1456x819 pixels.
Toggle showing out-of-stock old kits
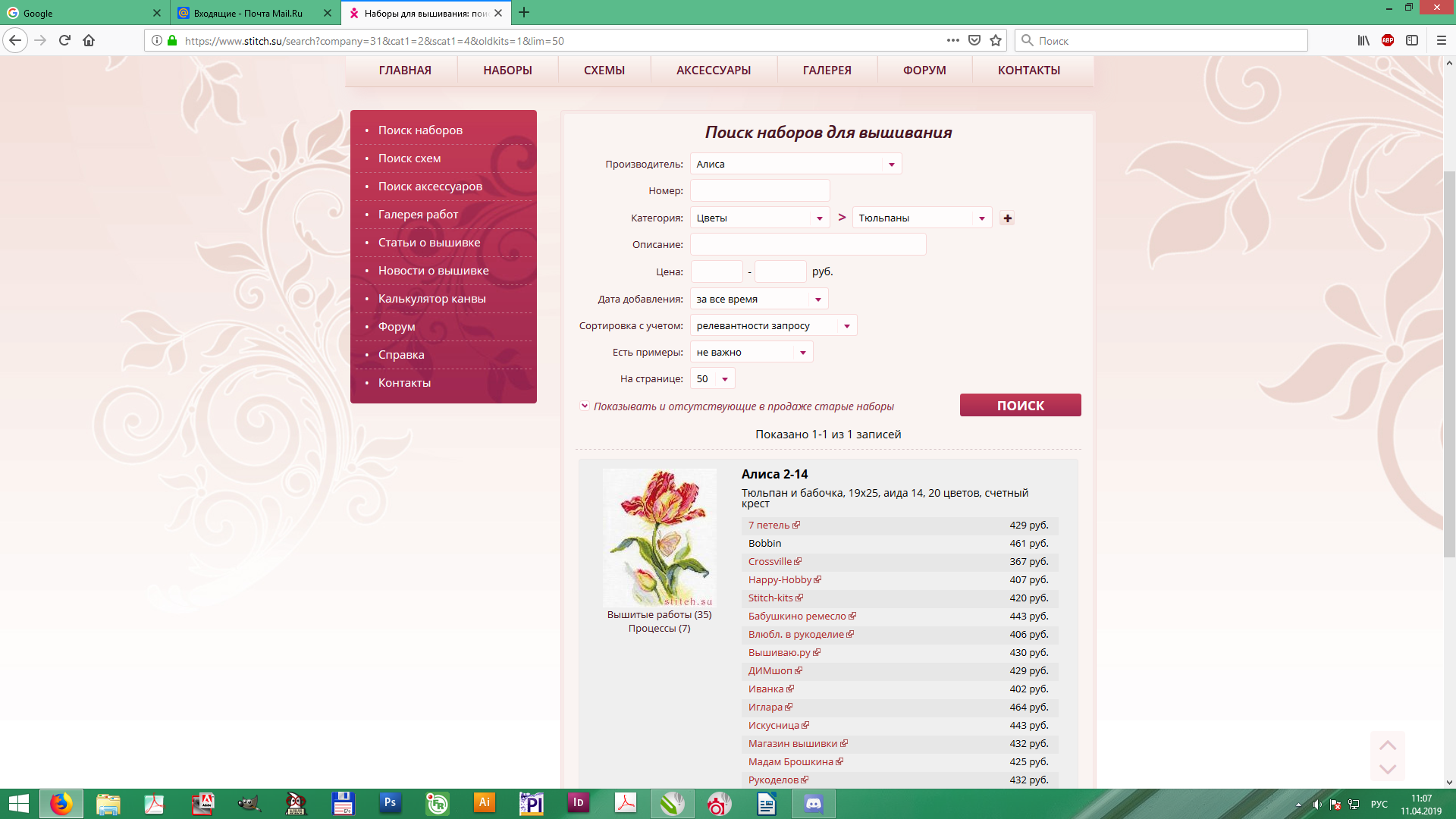[585, 406]
